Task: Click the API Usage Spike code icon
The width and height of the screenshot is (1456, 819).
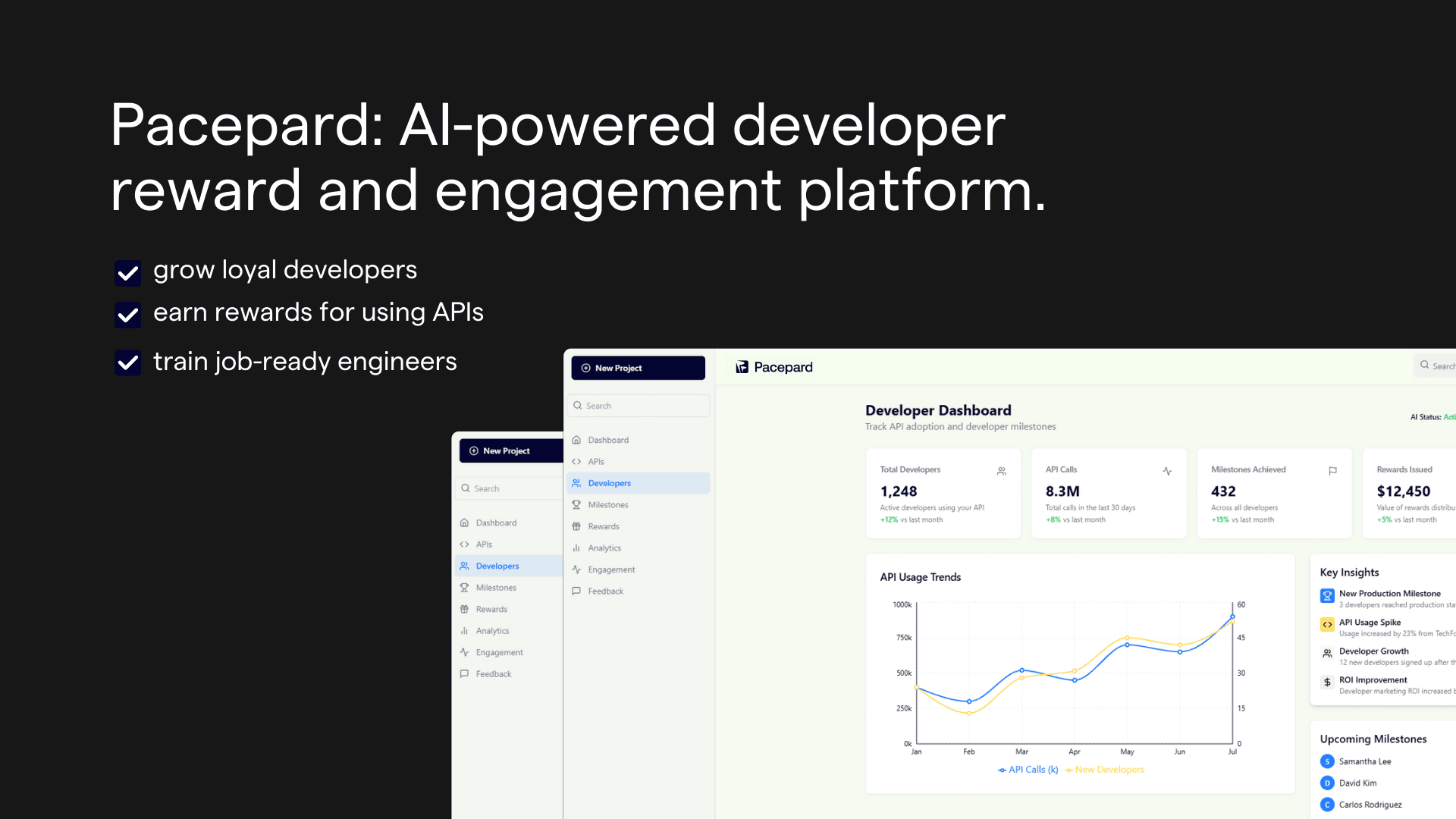Action: (x=1327, y=625)
